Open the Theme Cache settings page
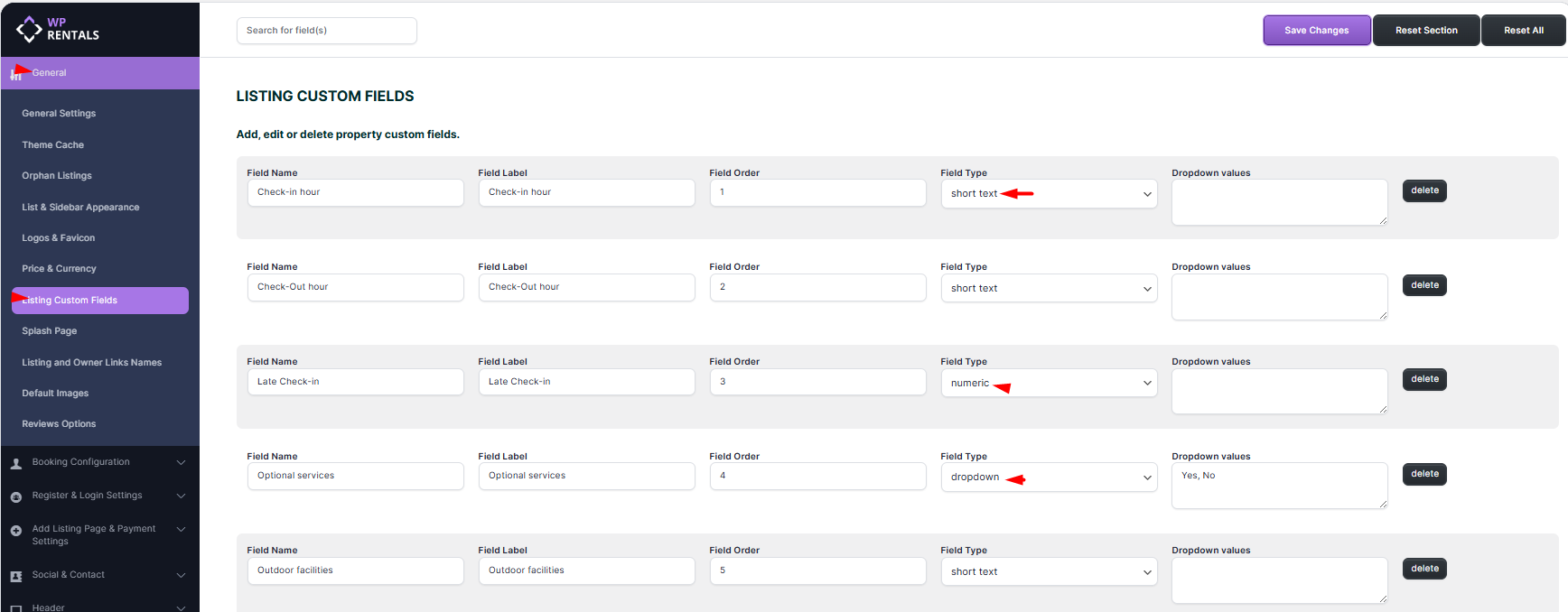The width and height of the screenshot is (1568, 612). click(x=52, y=144)
